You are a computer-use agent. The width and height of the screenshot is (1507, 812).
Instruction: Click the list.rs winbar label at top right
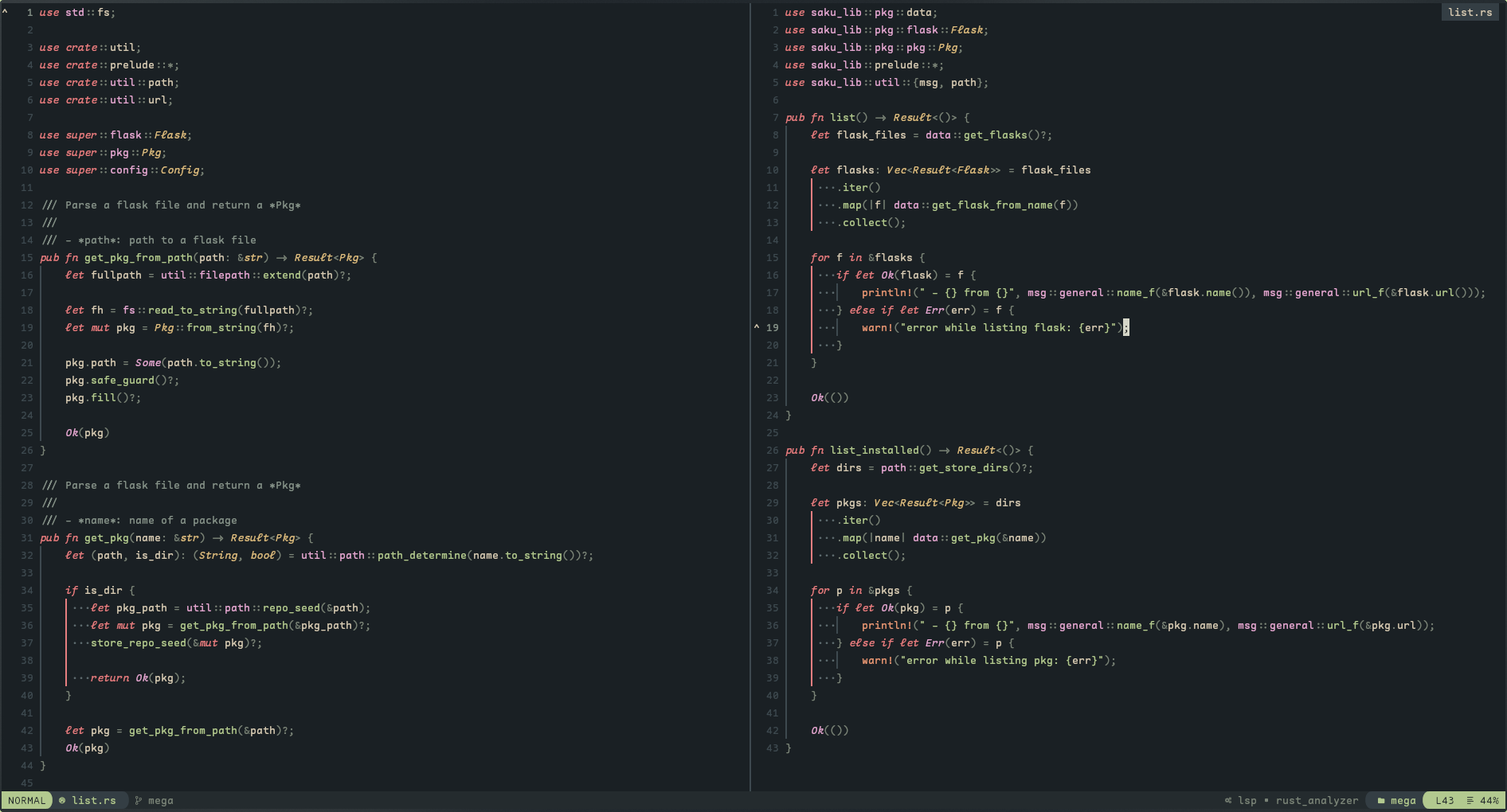pos(1470,12)
